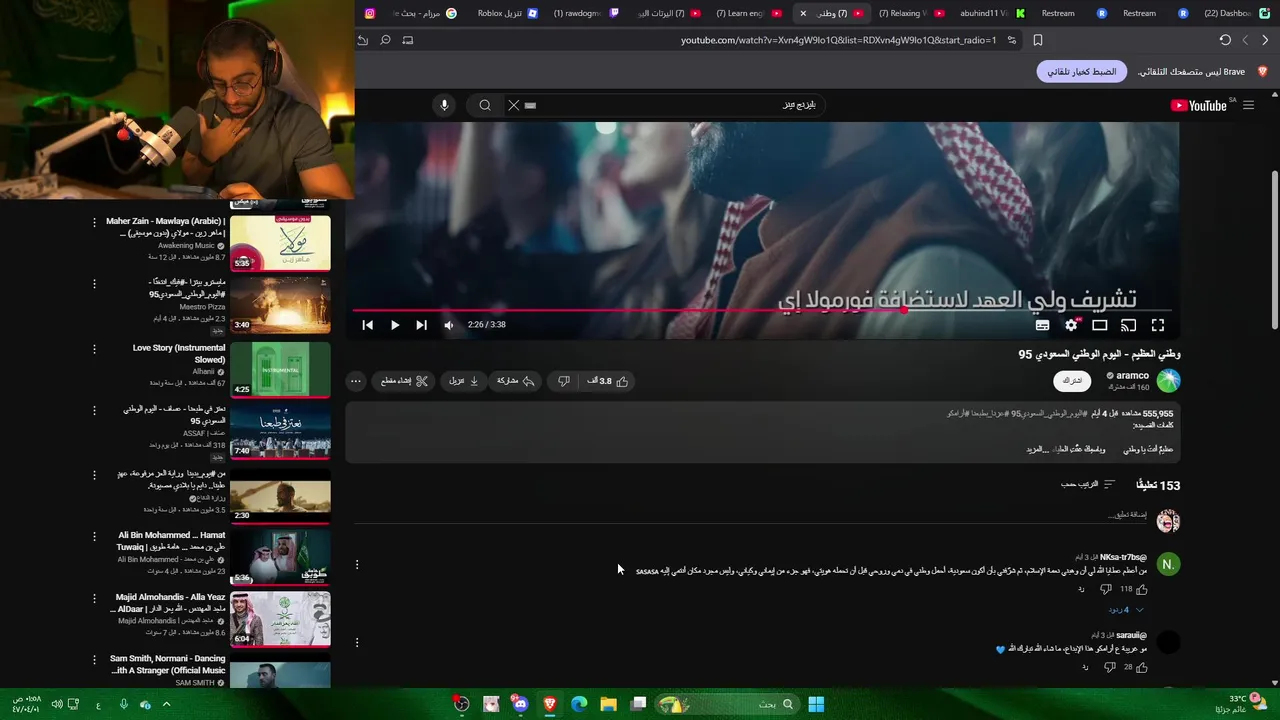Close the current وطني YouTube tab
Screen dimensions: 1280x720
pos(802,13)
